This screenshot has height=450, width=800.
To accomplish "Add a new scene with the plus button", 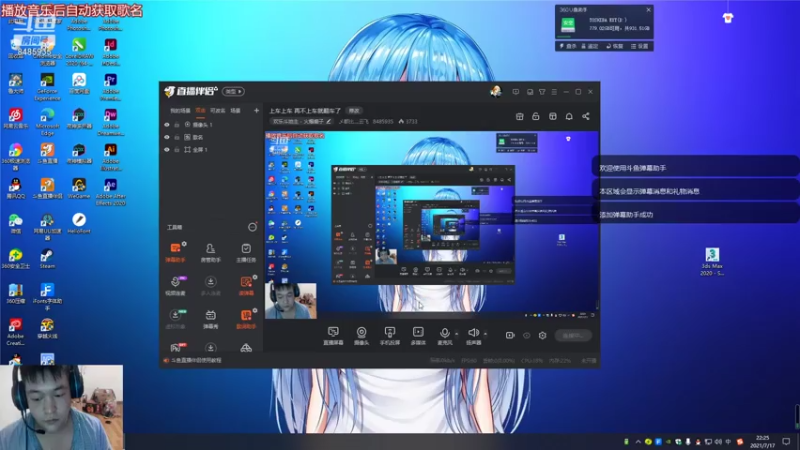I will tap(256, 110).
